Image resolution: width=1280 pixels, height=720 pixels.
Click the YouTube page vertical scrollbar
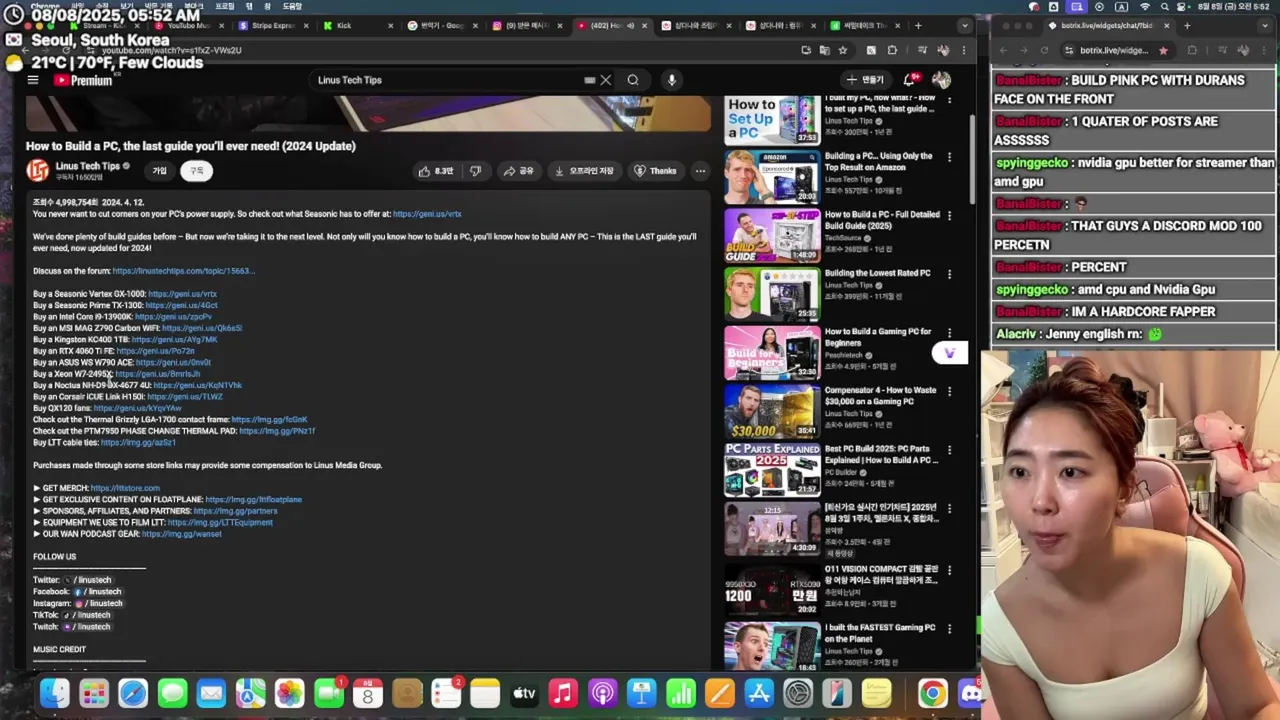tap(972, 160)
